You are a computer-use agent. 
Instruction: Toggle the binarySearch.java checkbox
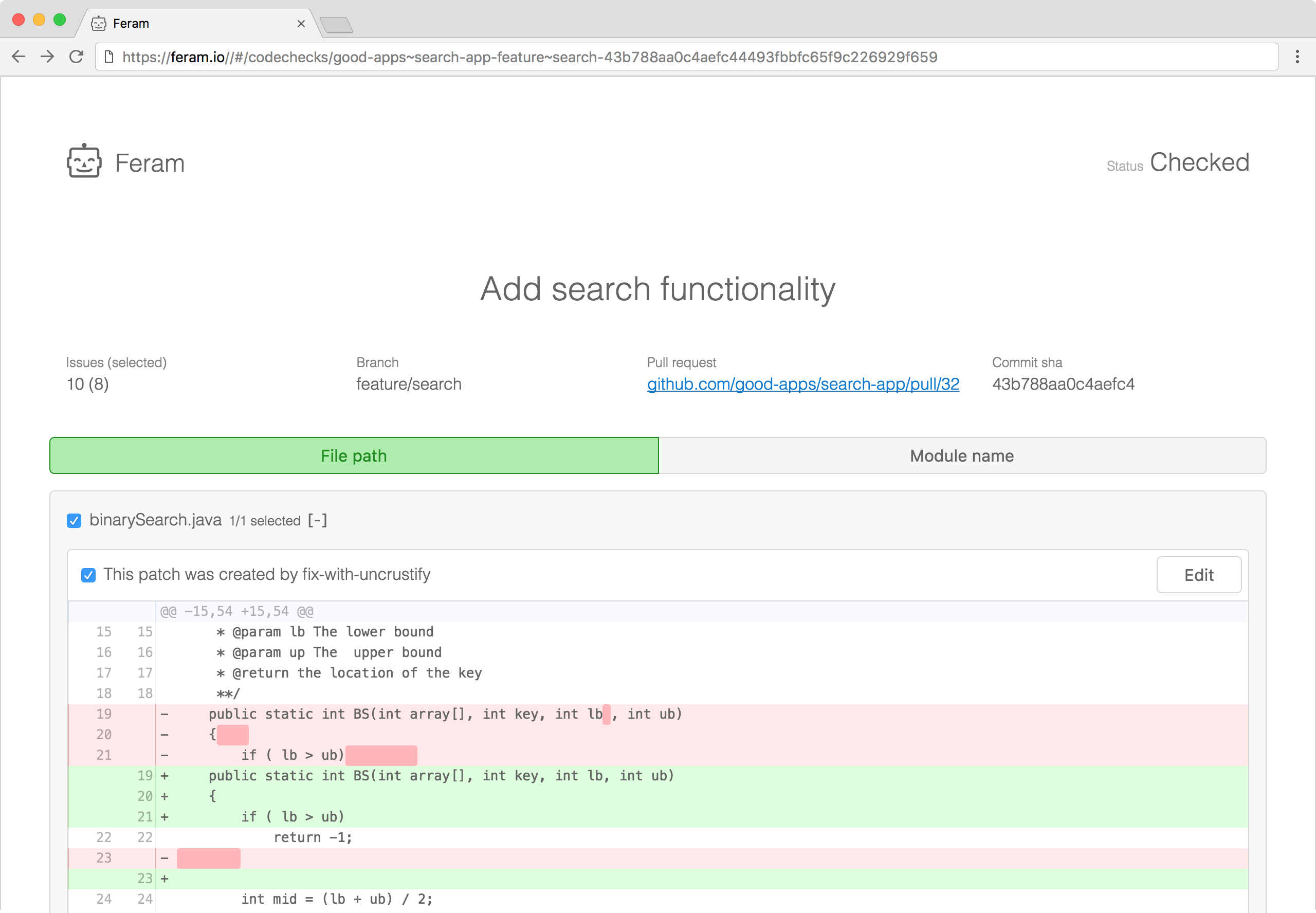(74, 521)
